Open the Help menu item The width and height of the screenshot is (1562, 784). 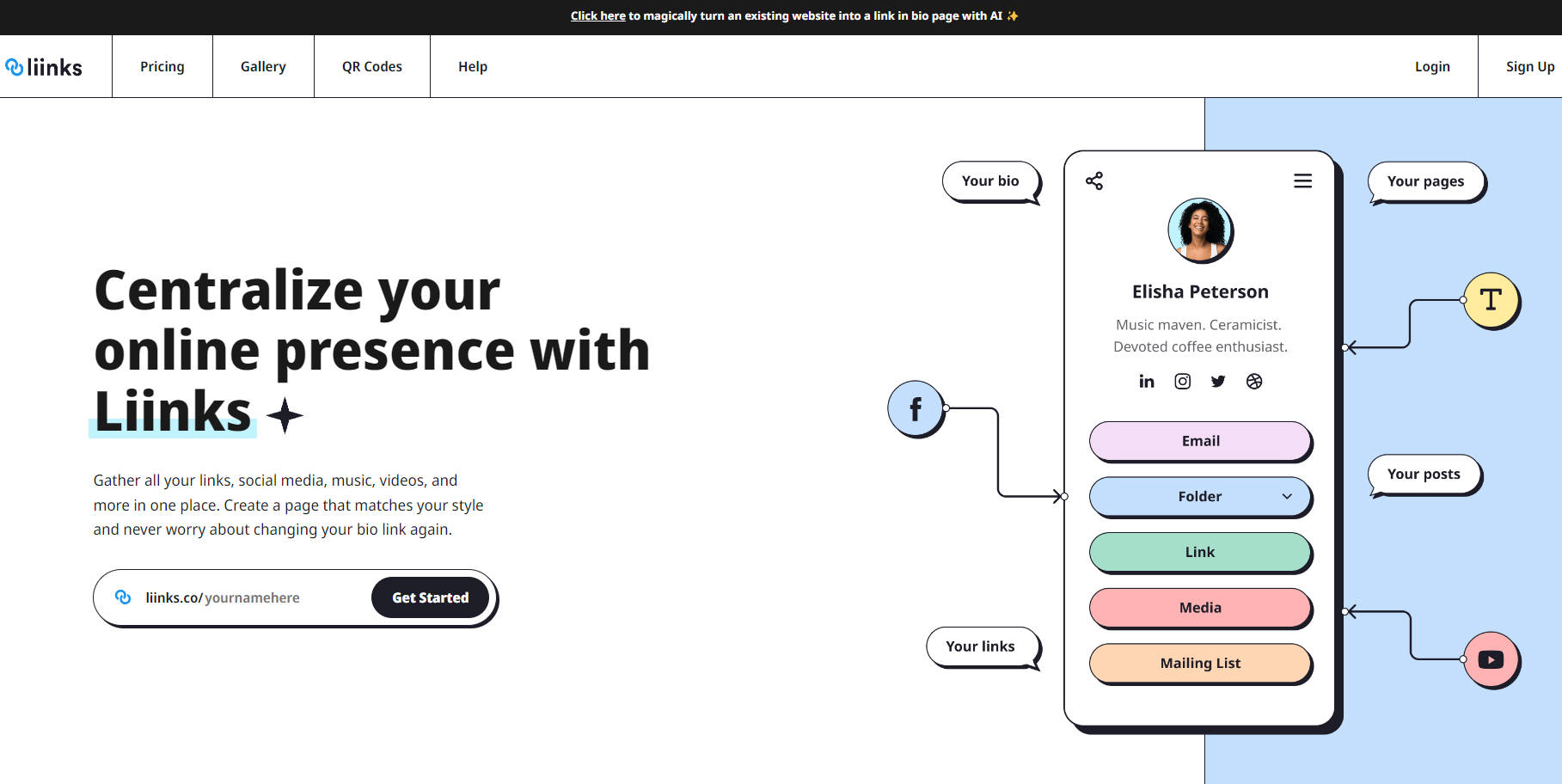tap(473, 66)
